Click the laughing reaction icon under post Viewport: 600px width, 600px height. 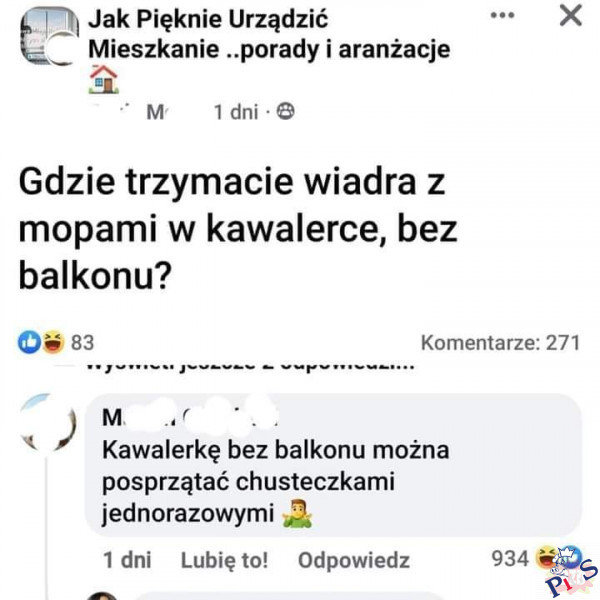(53, 342)
